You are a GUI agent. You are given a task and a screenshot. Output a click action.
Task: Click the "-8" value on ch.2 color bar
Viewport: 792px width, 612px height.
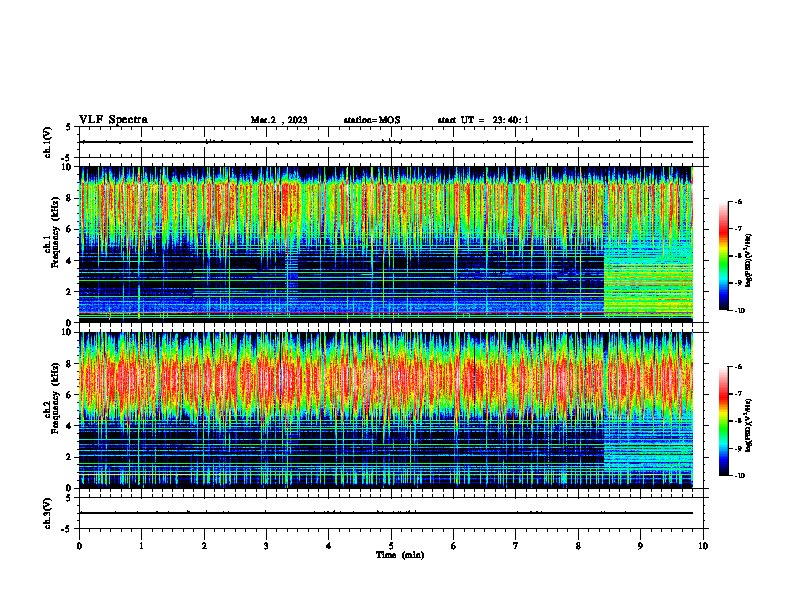738,421
